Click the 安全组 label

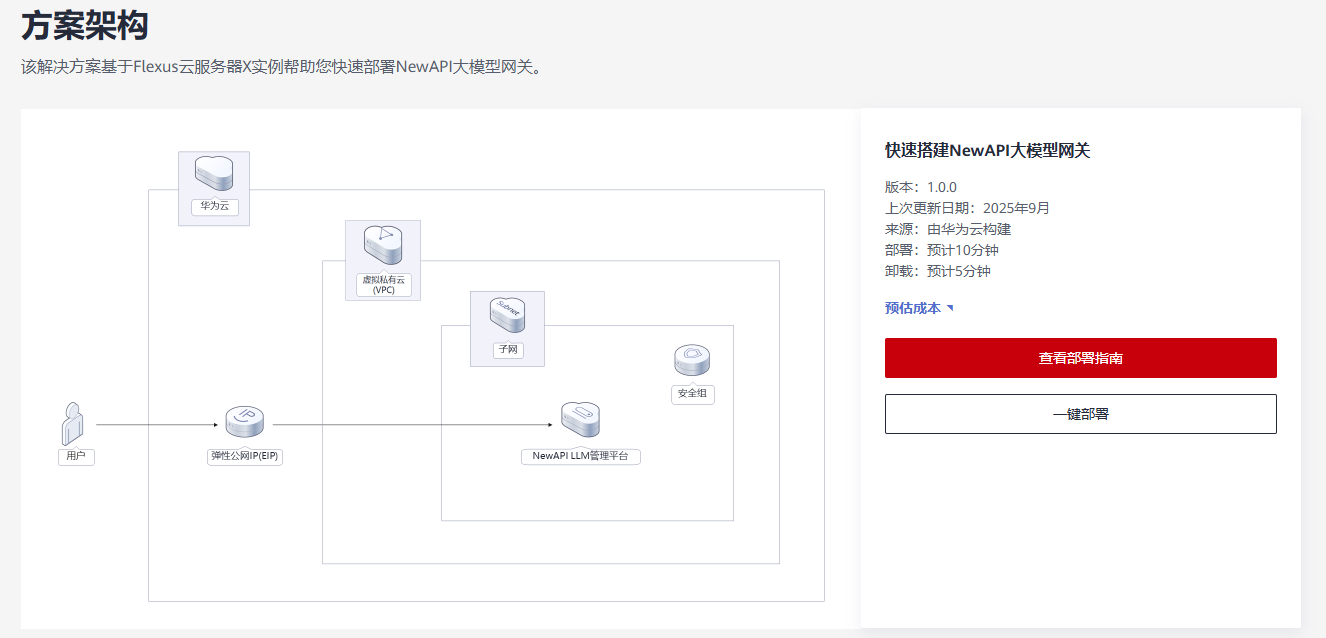(692, 394)
